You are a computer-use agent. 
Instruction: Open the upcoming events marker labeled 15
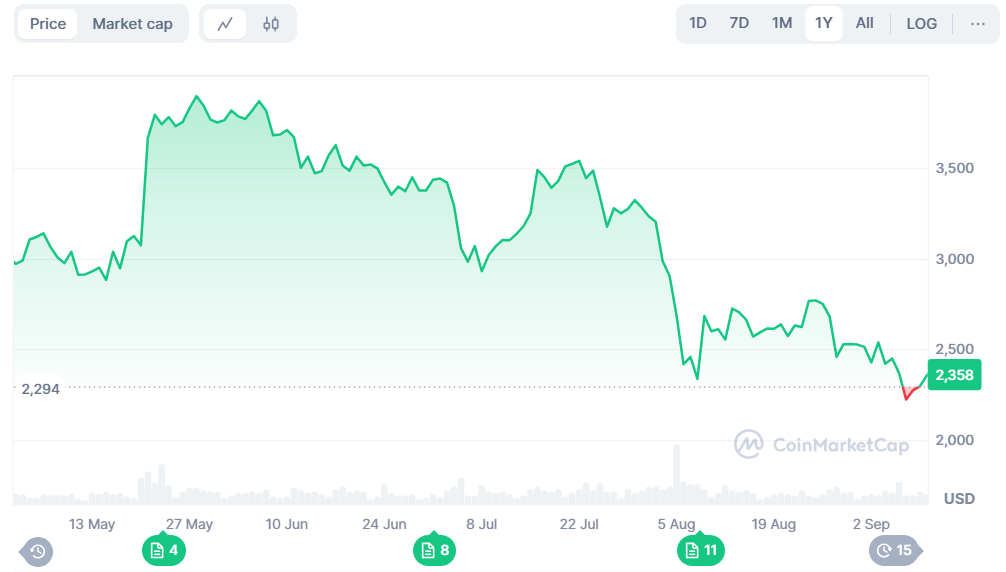(x=894, y=550)
